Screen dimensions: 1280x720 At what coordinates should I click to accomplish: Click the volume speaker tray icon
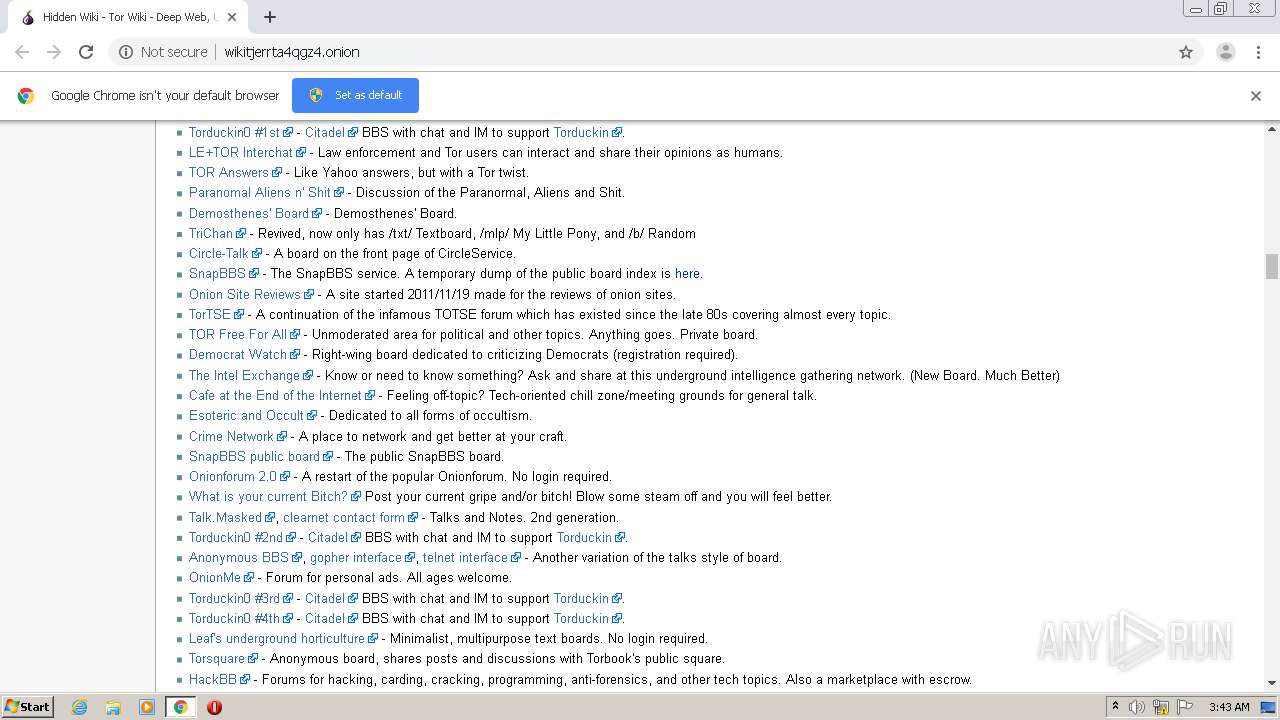point(1137,707)
